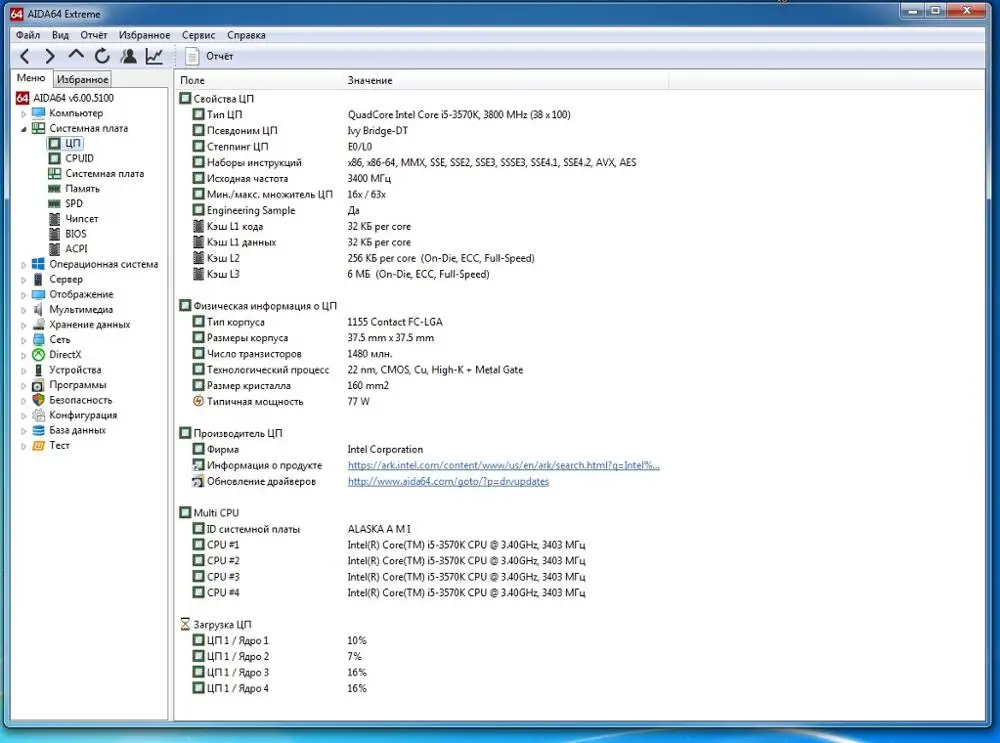Click the Безопасность shield icon

click(38, 400)
